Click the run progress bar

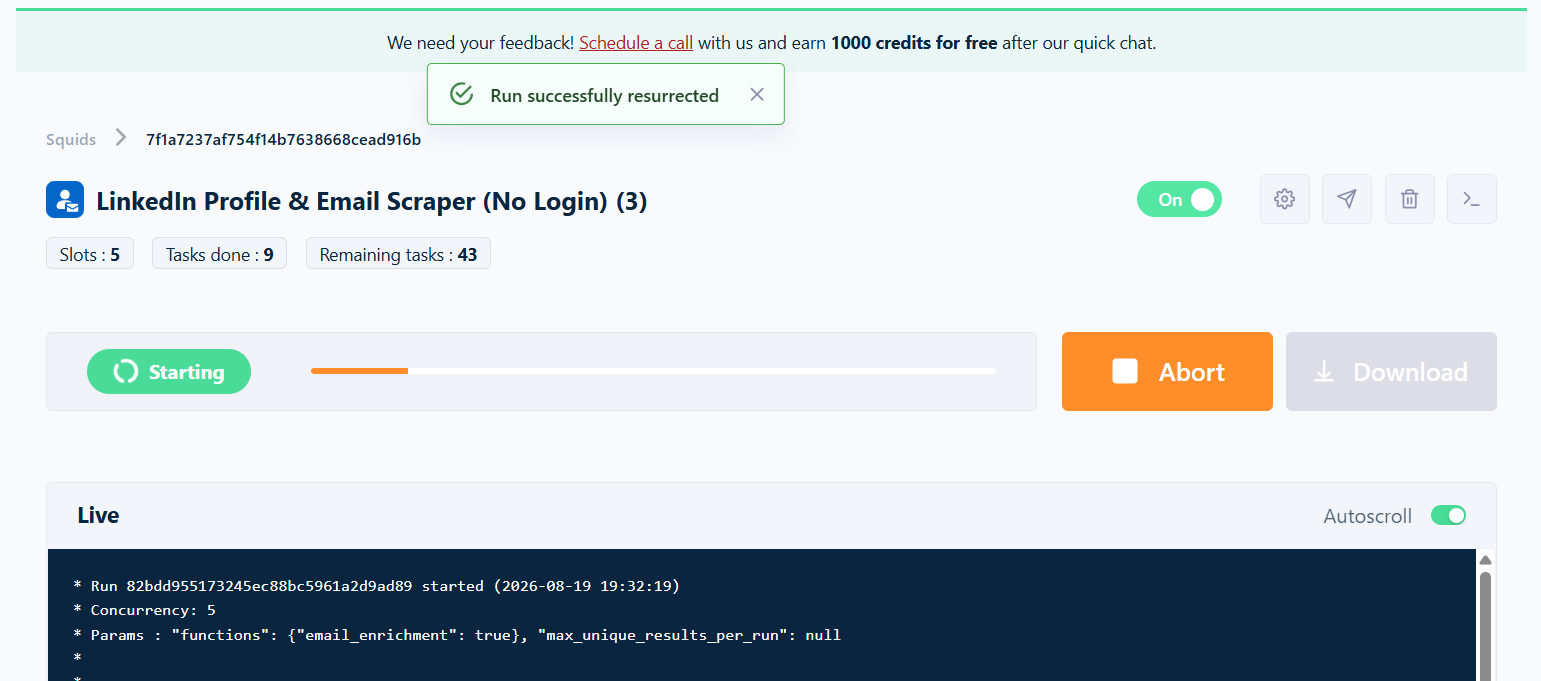653,371
